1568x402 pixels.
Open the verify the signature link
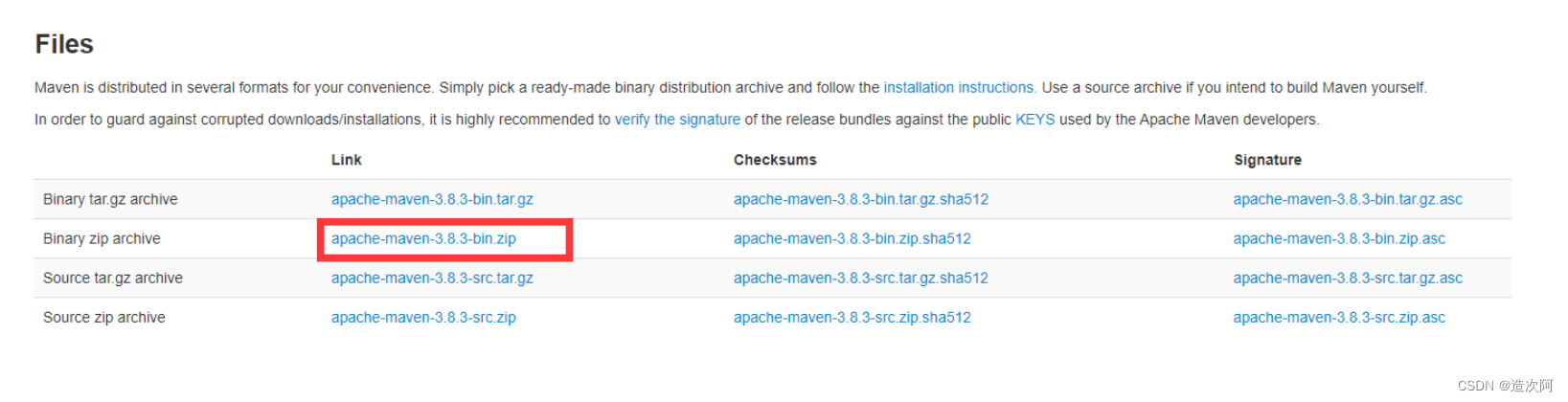[677, 120]
